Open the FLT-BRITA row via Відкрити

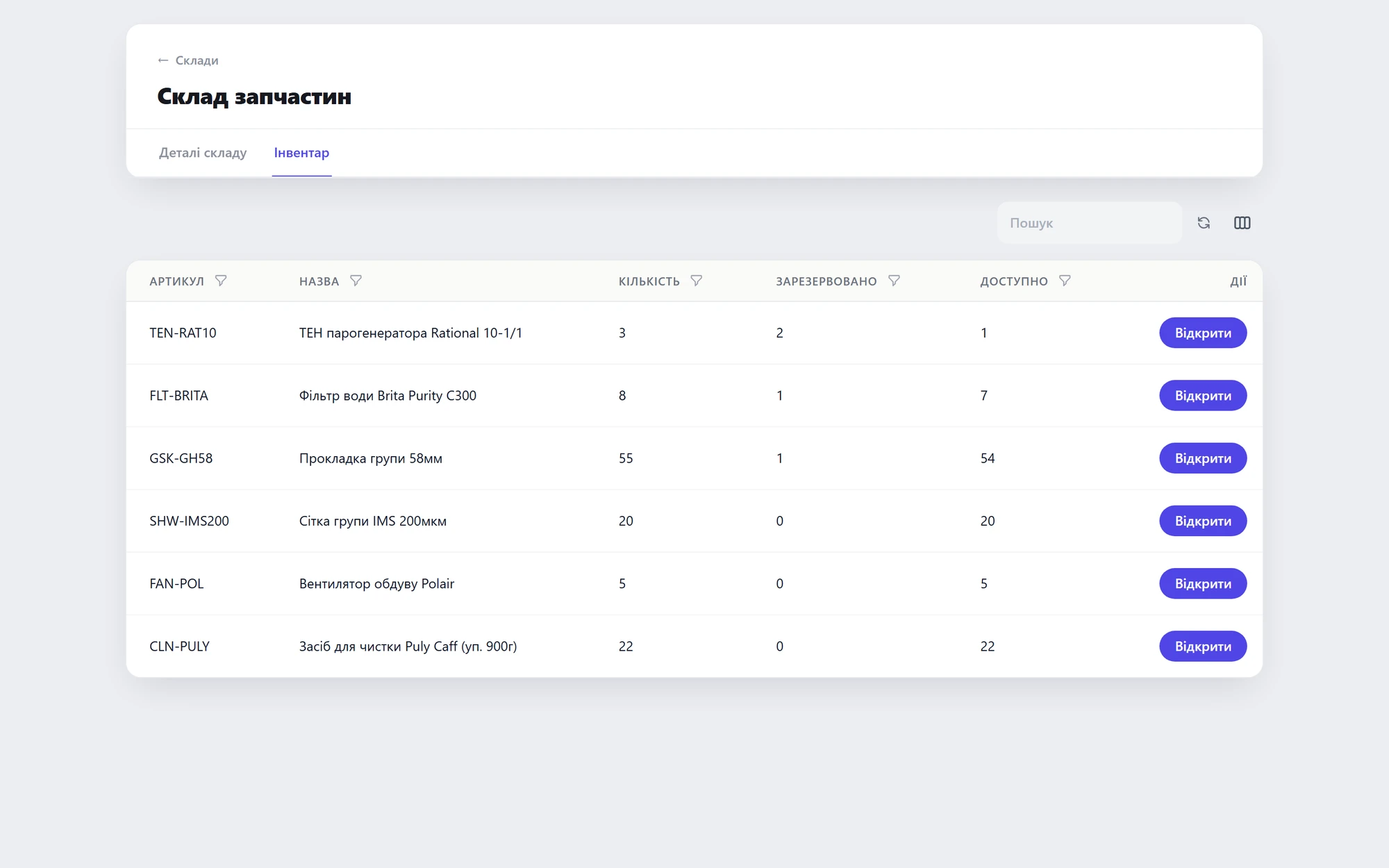pyautogui.click(x=1203, y=396)
